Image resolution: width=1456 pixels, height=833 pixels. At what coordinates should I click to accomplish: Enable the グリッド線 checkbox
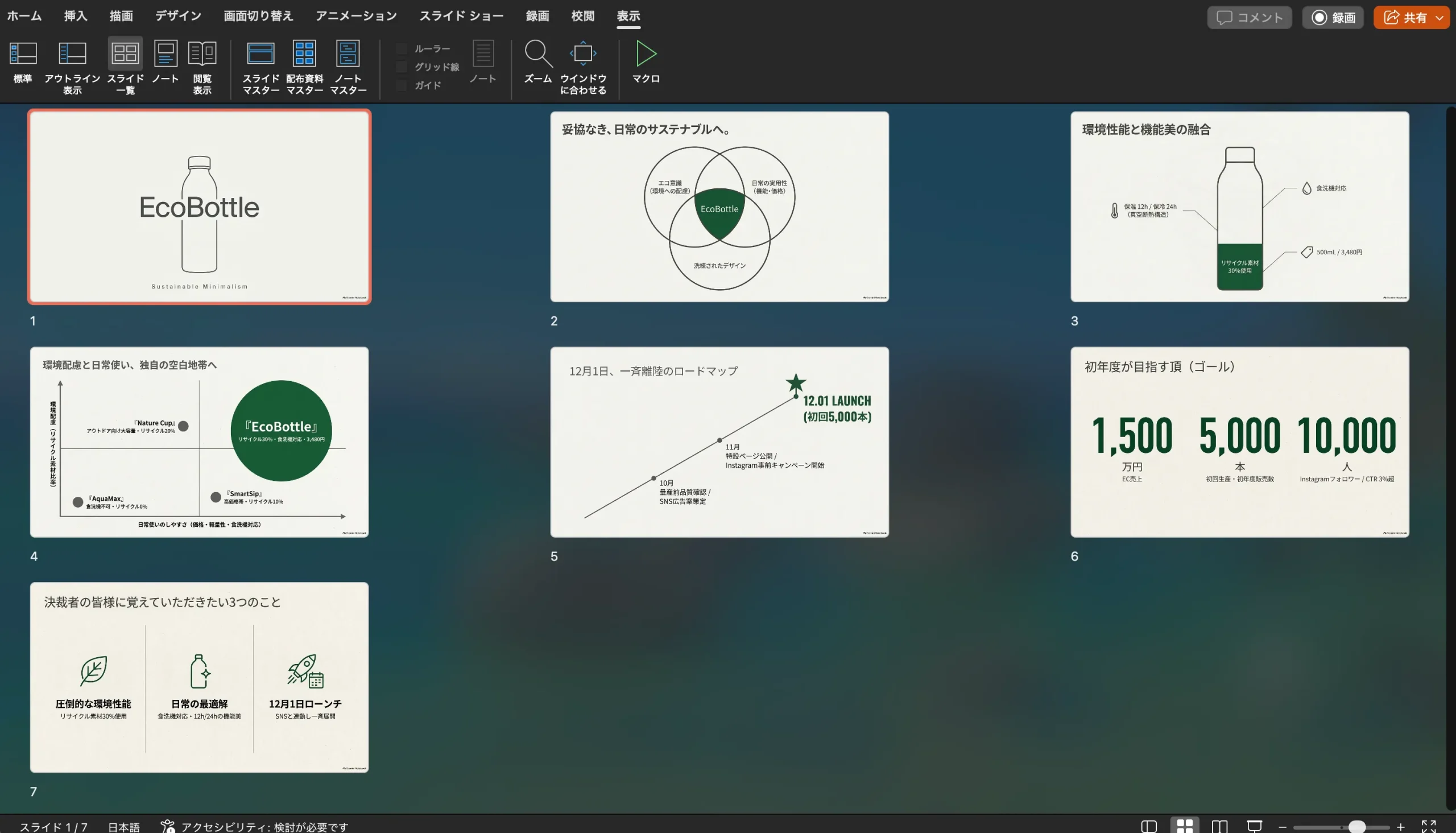tap(402, 67)
